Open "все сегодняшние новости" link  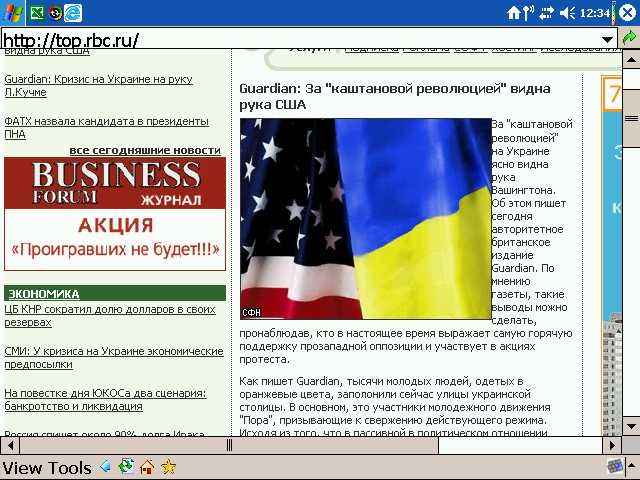pos(145,150)
